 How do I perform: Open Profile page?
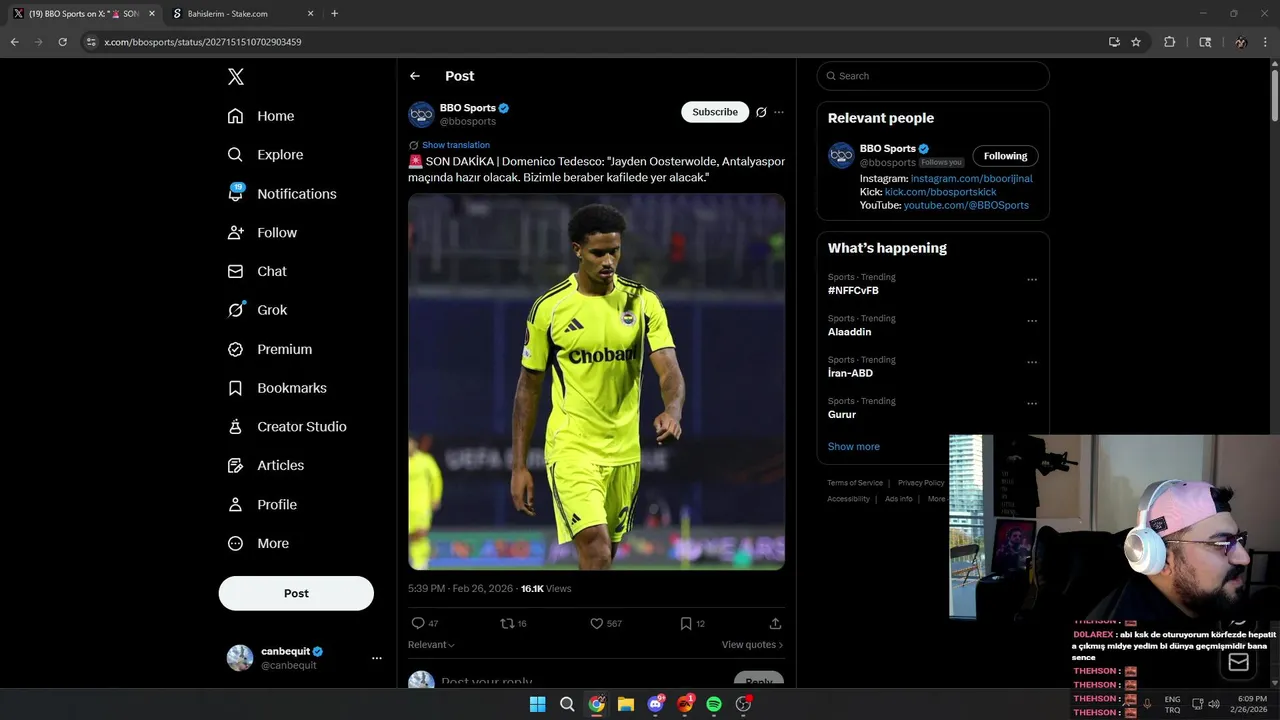(x=262, y=504)
